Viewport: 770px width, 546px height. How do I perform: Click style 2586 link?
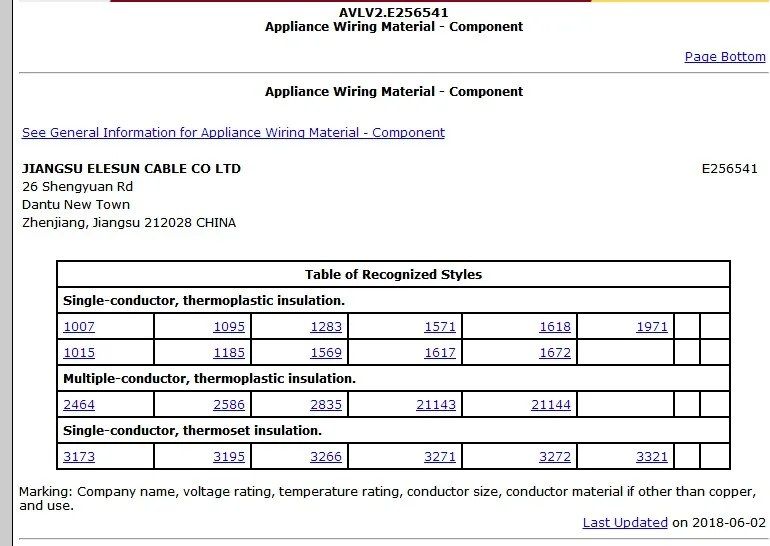pyautogui.click(x=229, y=405)
